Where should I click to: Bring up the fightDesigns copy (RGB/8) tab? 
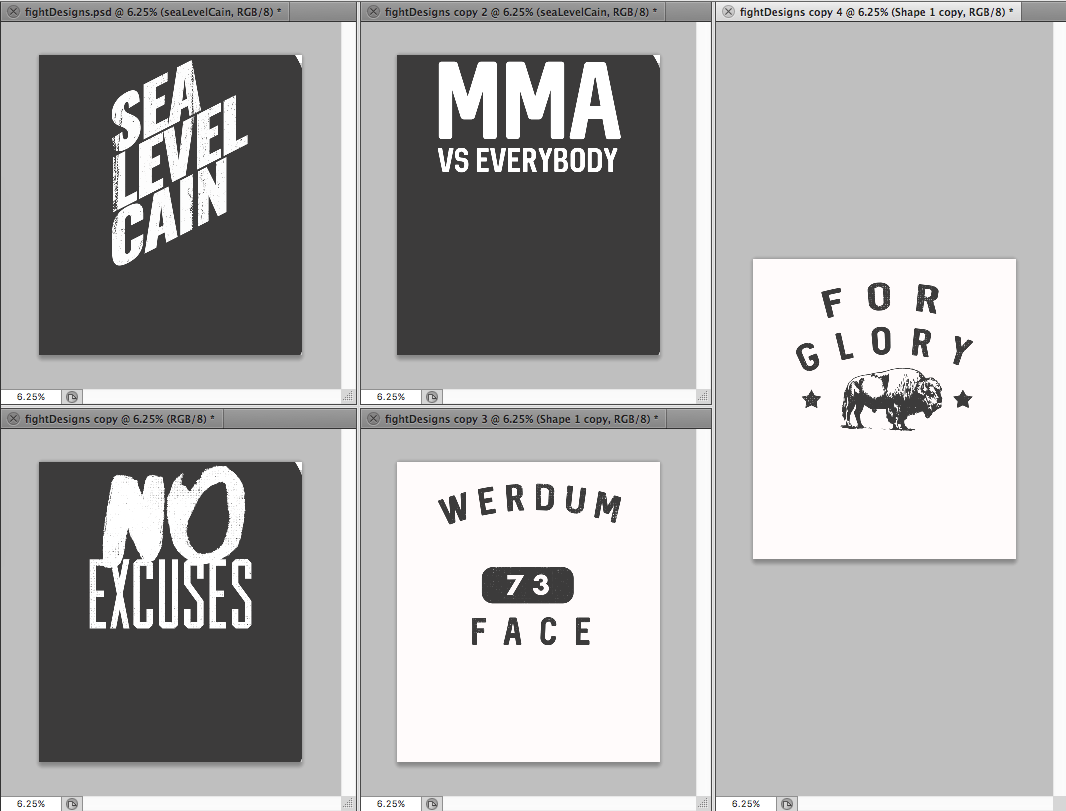click(x=111, y=419)
